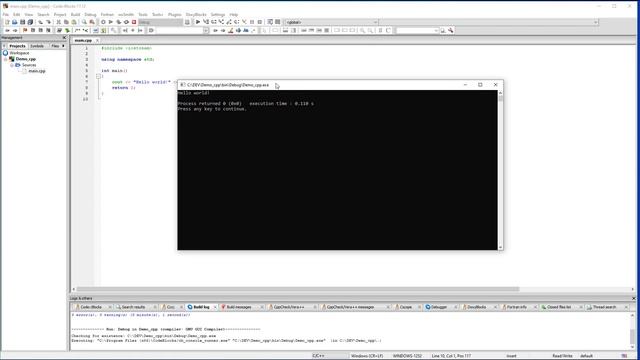Click the New file toolbar icon
The height and width of the screenshot is (360, 640).
(7, 22)
